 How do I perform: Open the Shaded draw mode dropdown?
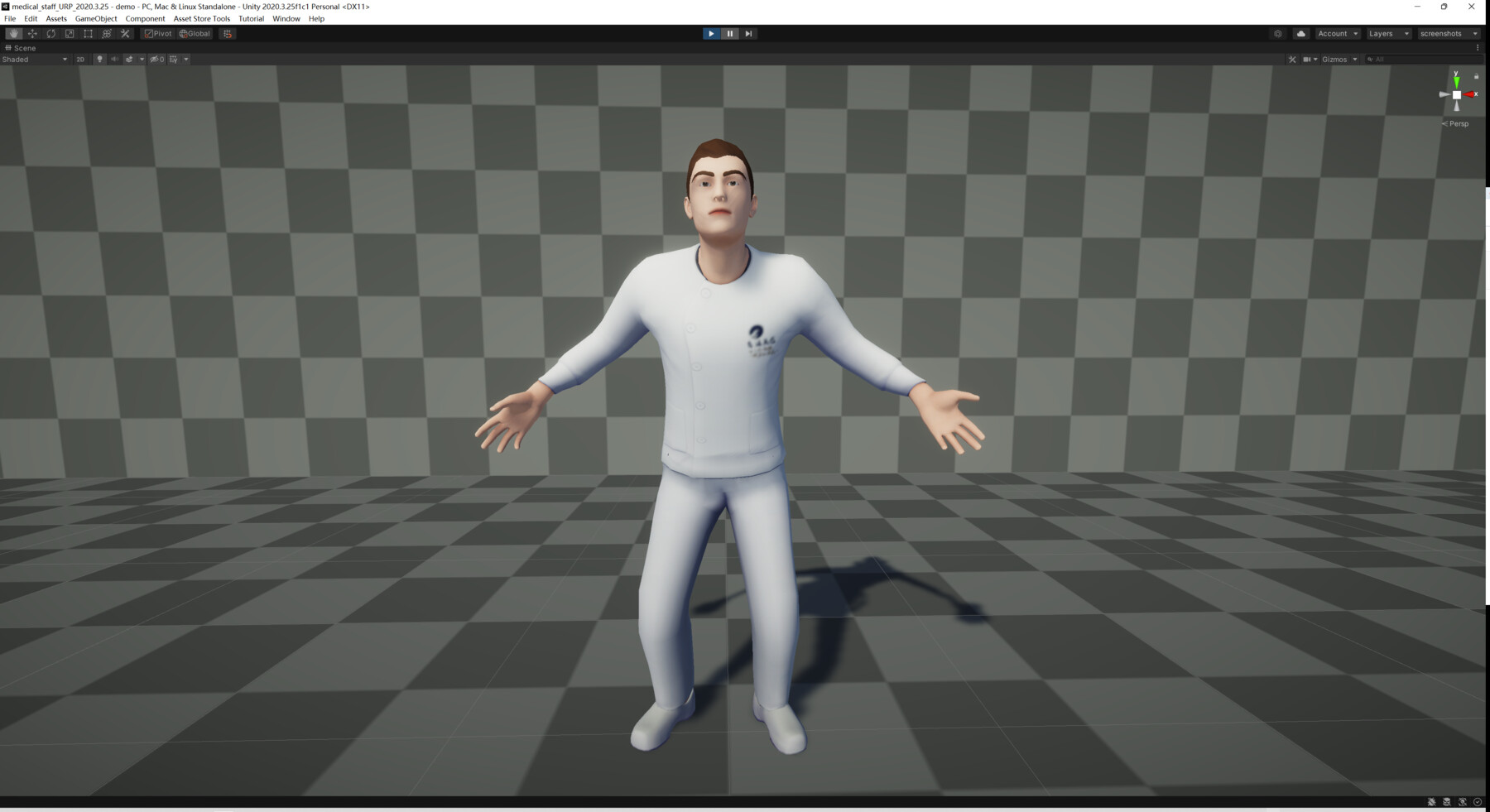(x=35, y=60)
